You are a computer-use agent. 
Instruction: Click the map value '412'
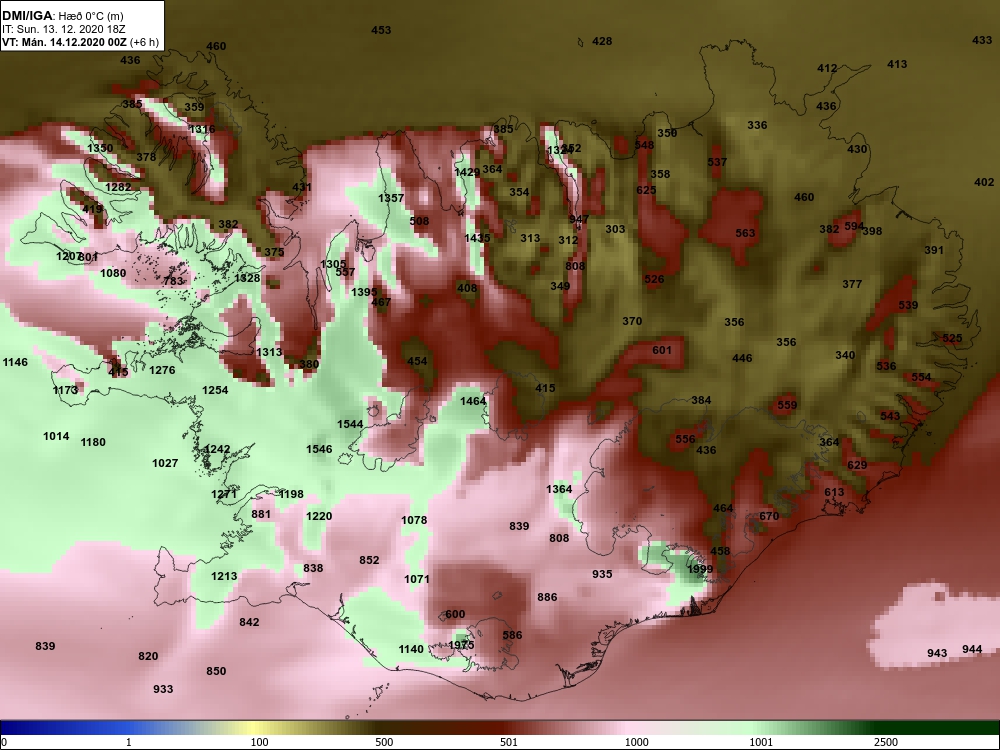(827, 68)
